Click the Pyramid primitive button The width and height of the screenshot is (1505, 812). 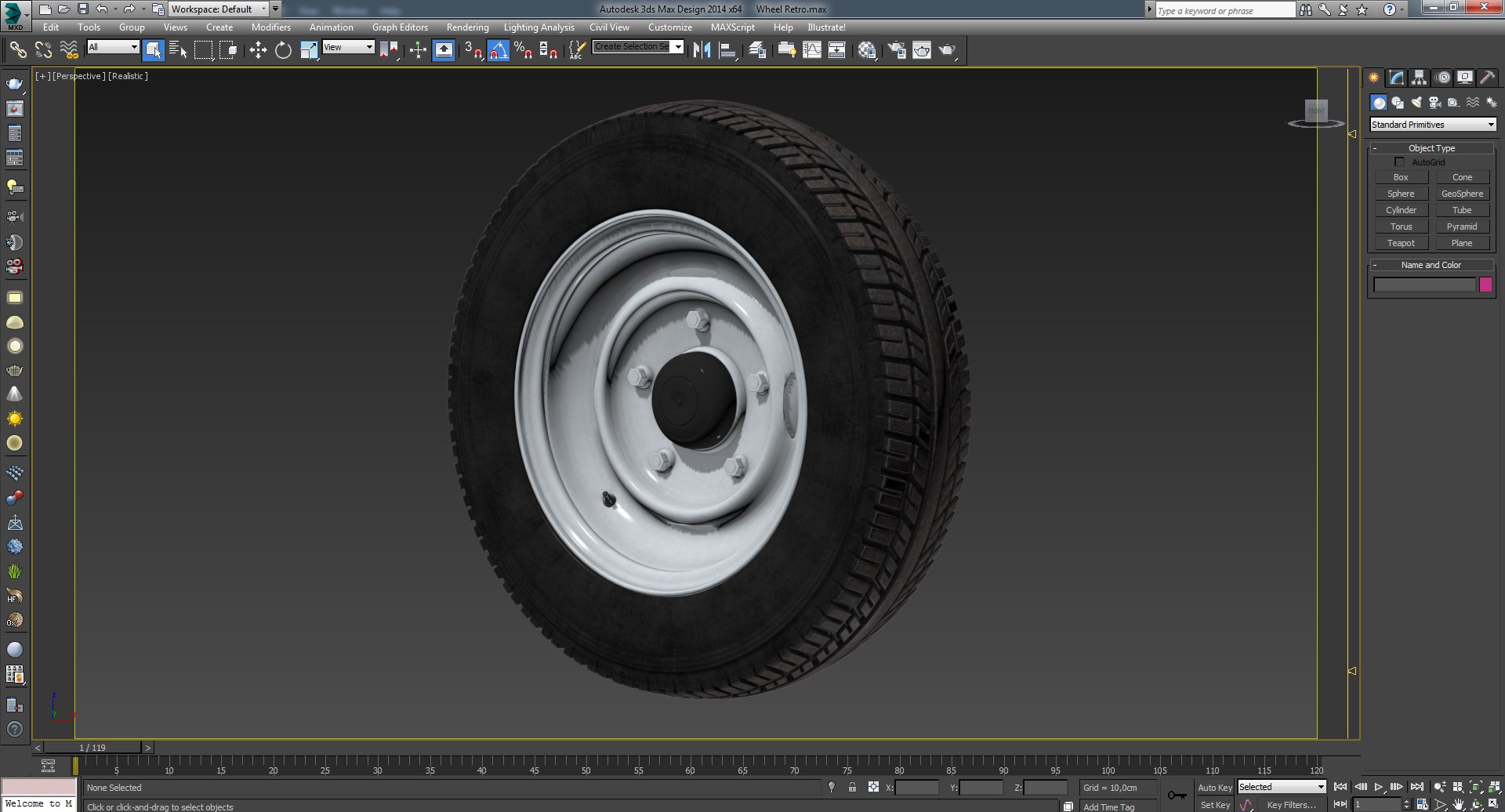coord(1462,227)
